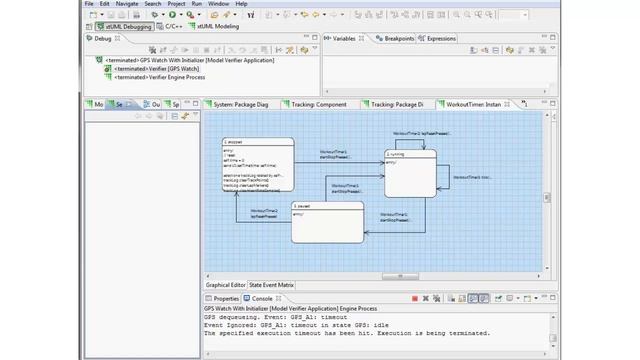The height and width of the screenshot is (360, 640).
Task: Open the Run button dropdown arrow
Action: [x=181, y=15]
